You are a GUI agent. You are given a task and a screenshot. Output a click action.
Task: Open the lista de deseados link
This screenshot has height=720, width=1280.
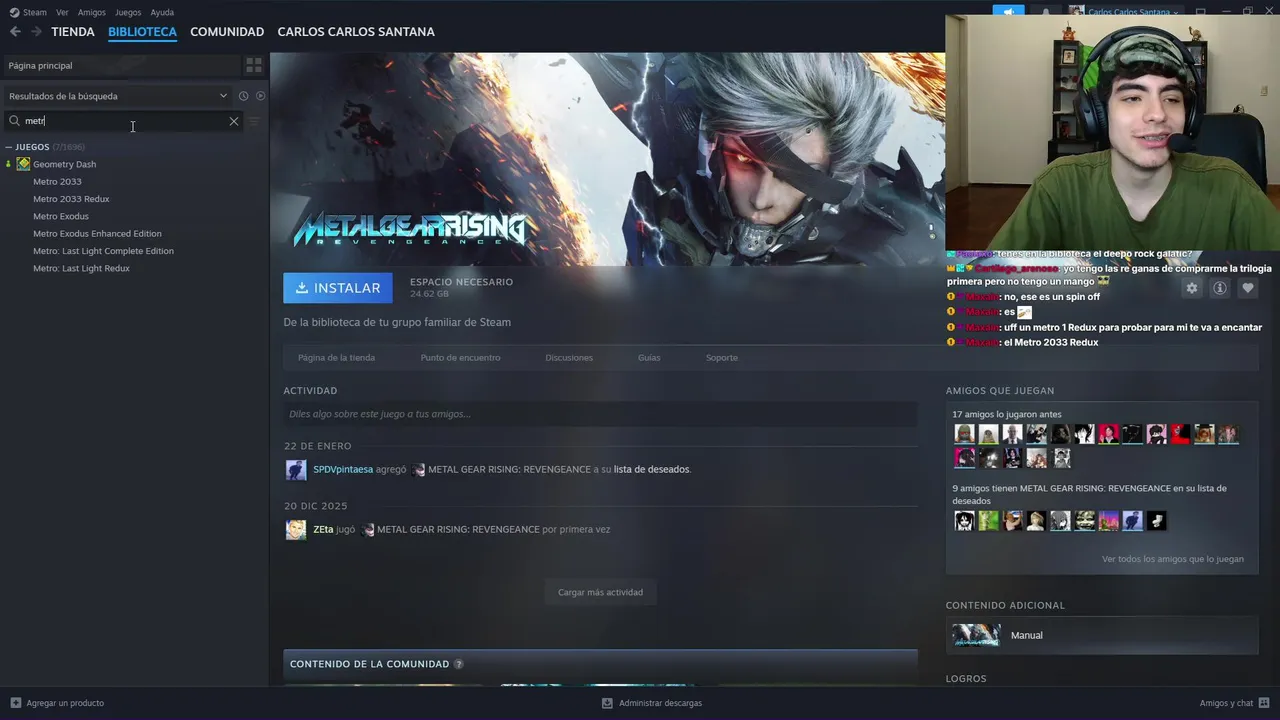(651, 469)
